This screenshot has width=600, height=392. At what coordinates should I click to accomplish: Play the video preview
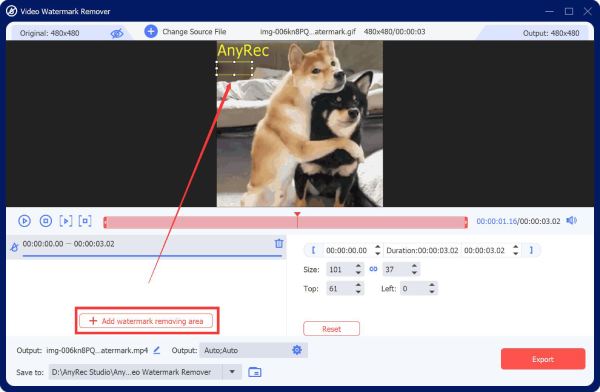24,221
